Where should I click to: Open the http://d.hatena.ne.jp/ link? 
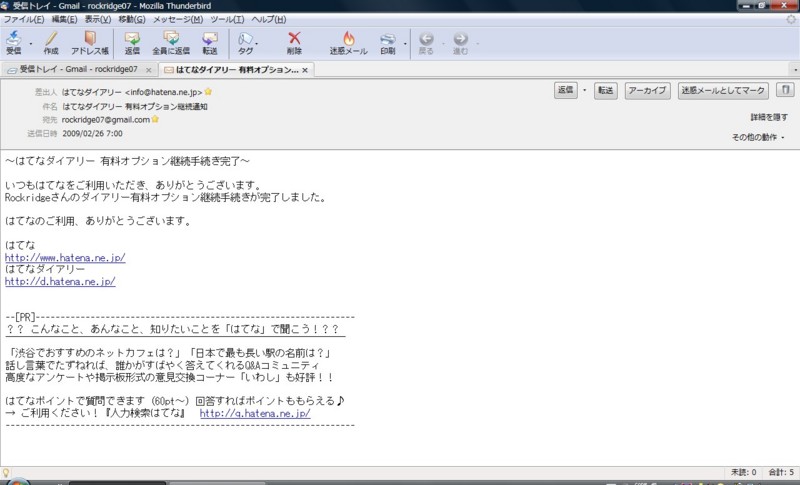pyautogui.click(x=60, y=281)
